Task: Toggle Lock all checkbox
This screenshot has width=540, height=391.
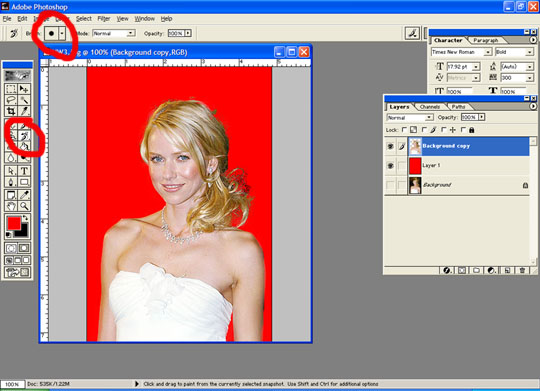Action: [464, 130]
